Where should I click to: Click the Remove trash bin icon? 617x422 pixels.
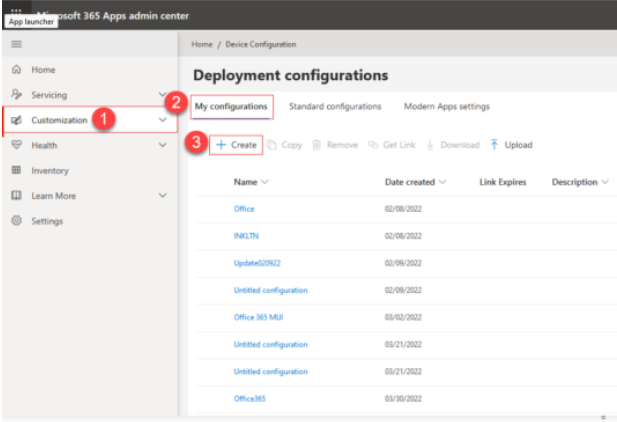[316, 145]
